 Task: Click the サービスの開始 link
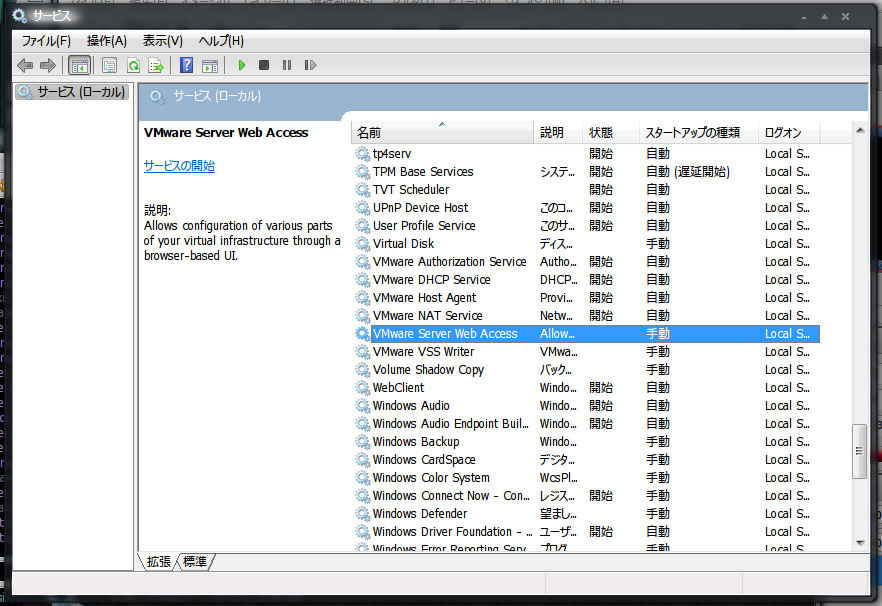pyautogui.click(x=179, y=166)
